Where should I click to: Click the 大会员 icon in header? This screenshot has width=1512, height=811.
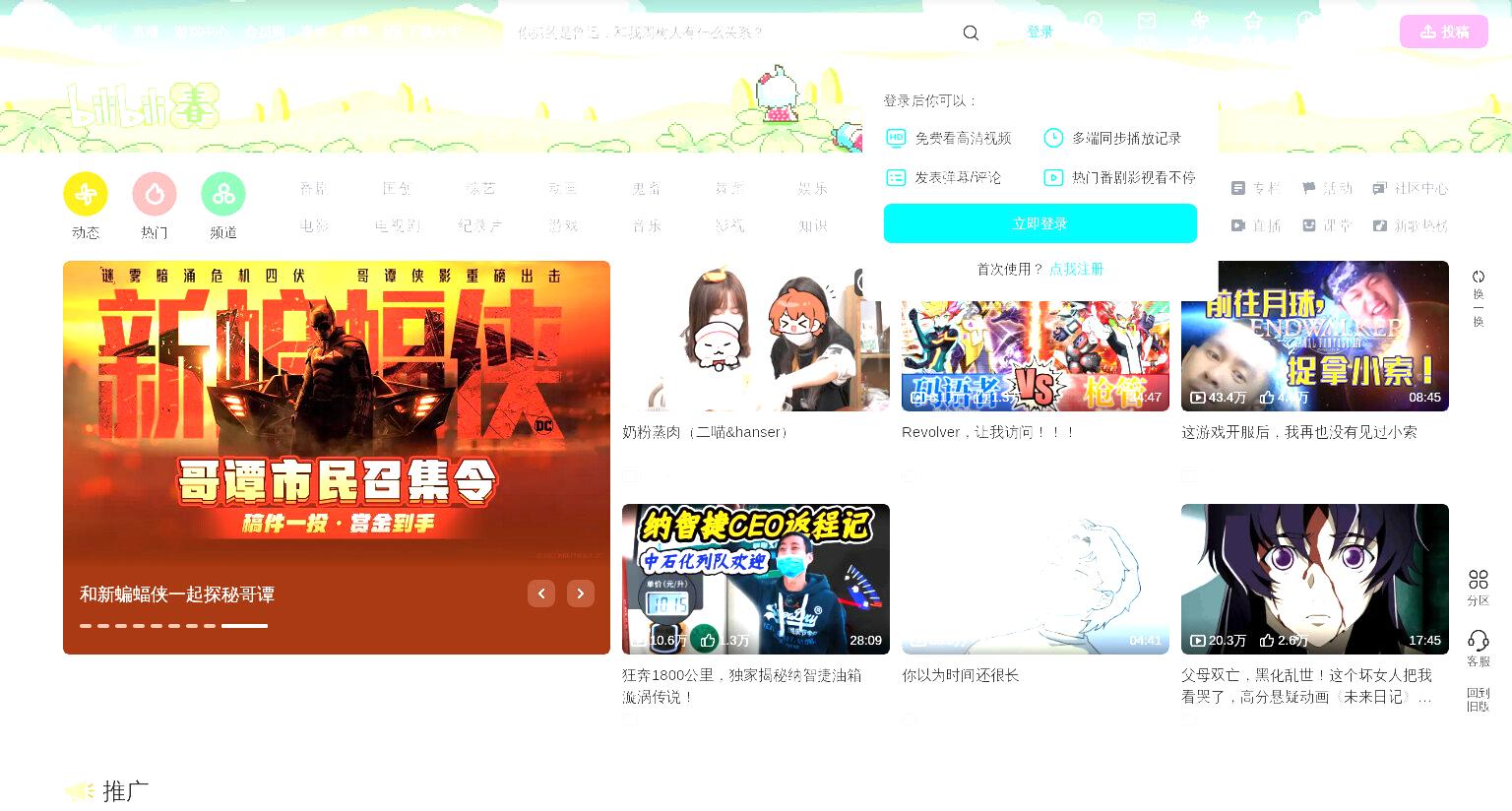[1094, 21]
